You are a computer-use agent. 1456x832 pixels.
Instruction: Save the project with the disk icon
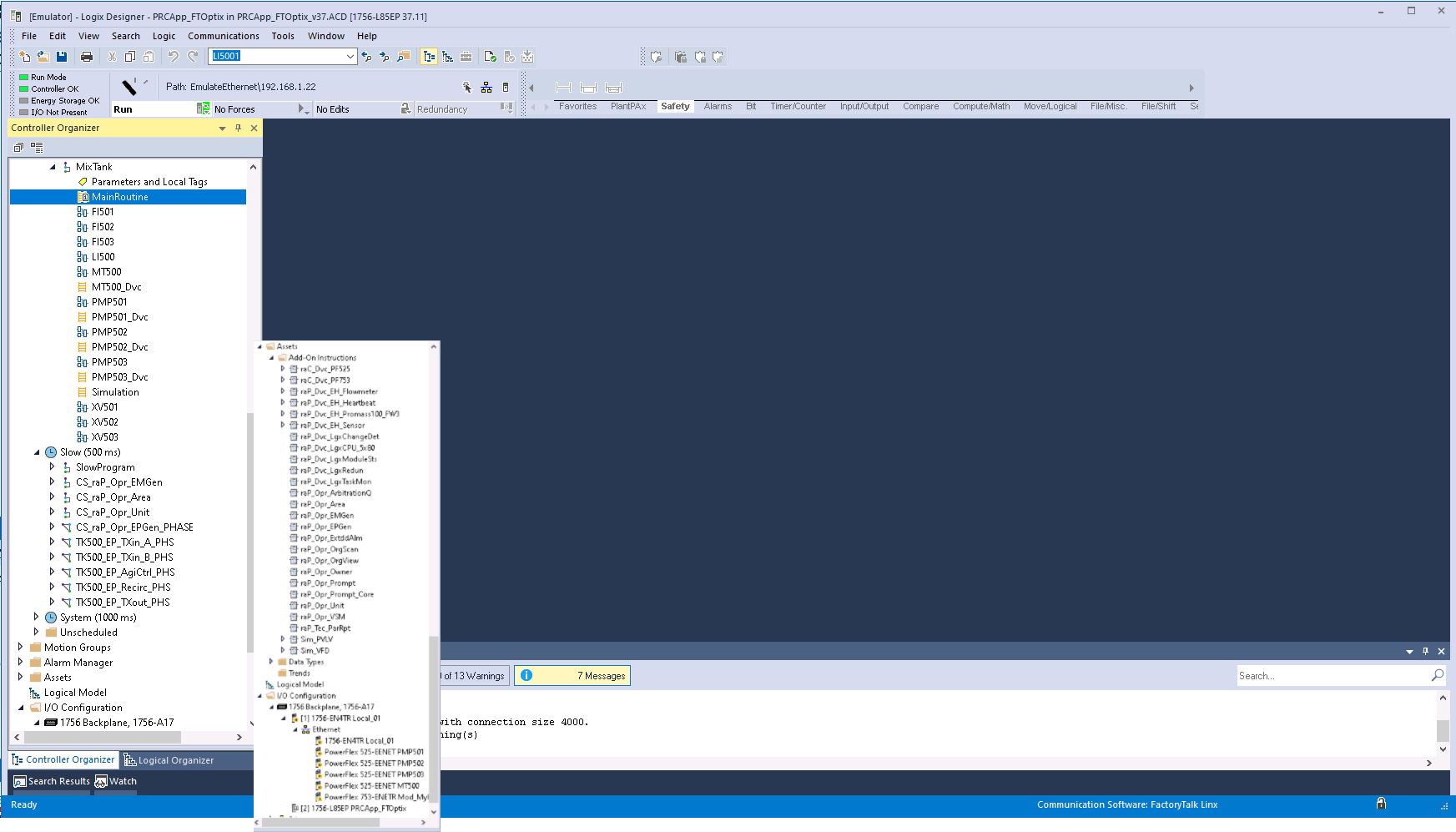[x=62, y=57]
